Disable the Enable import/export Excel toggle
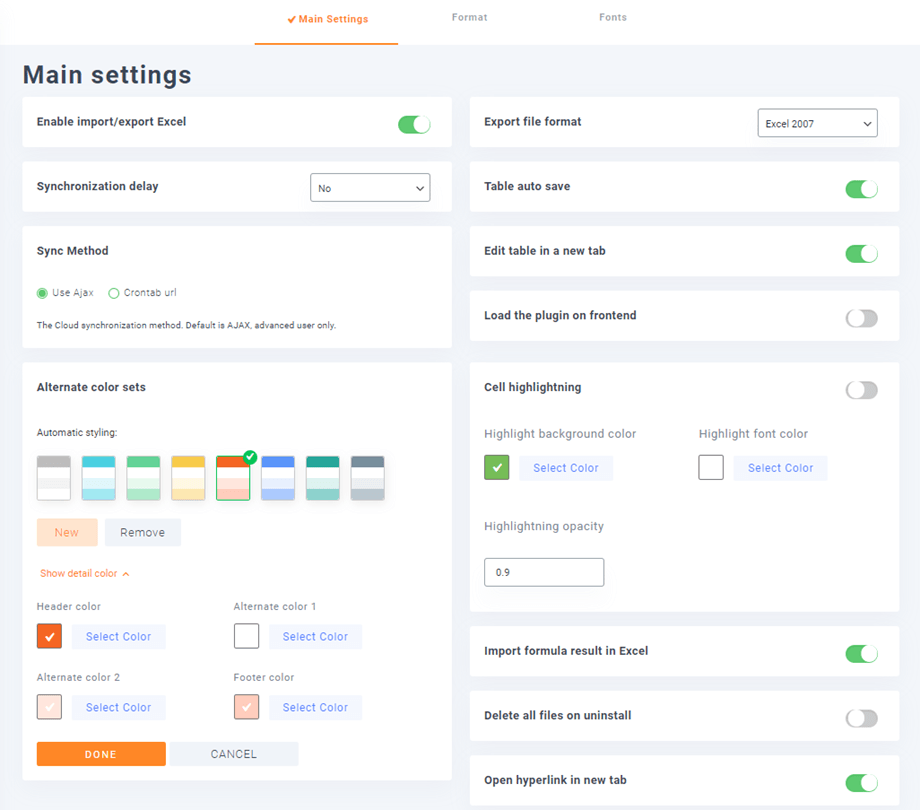The image size is (920, 810). click(414, 124)
